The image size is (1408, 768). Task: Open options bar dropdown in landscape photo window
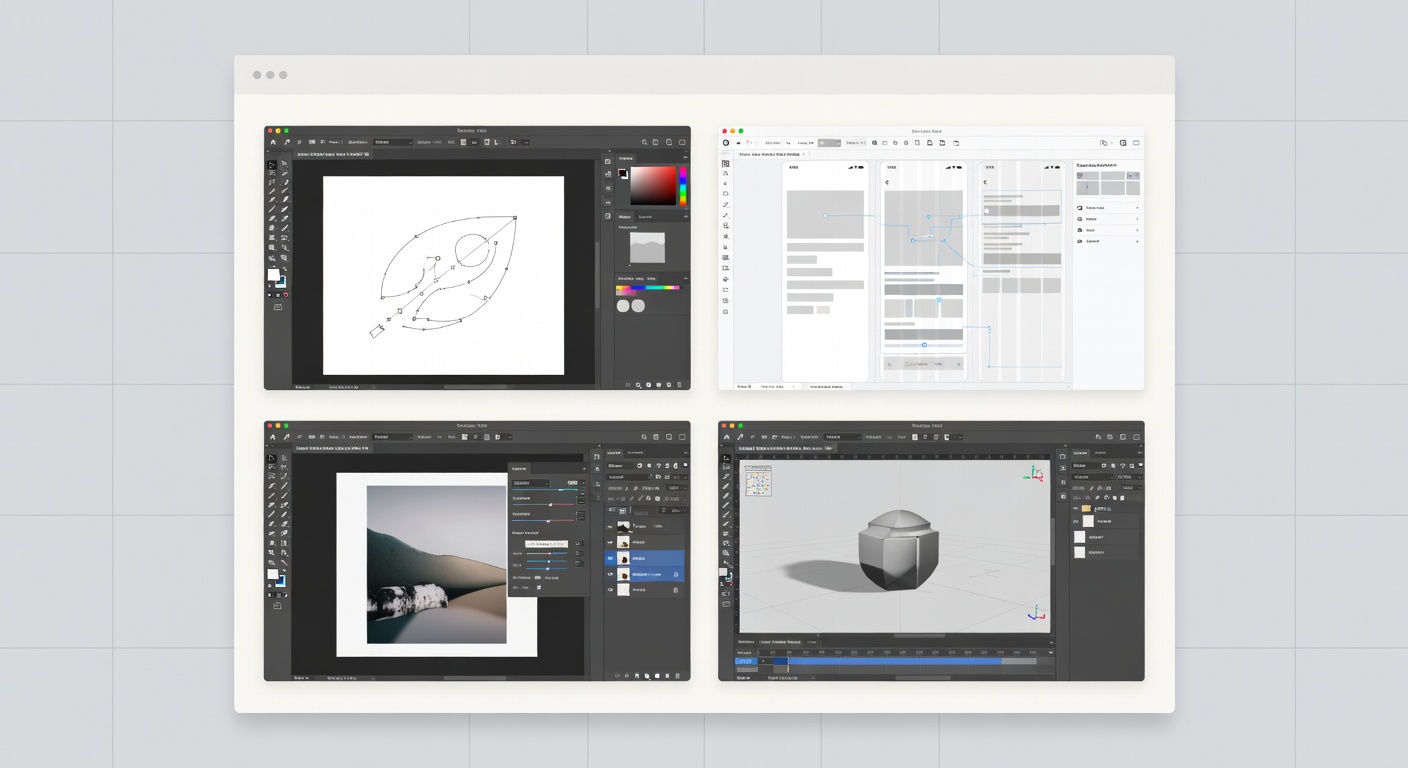393,437
